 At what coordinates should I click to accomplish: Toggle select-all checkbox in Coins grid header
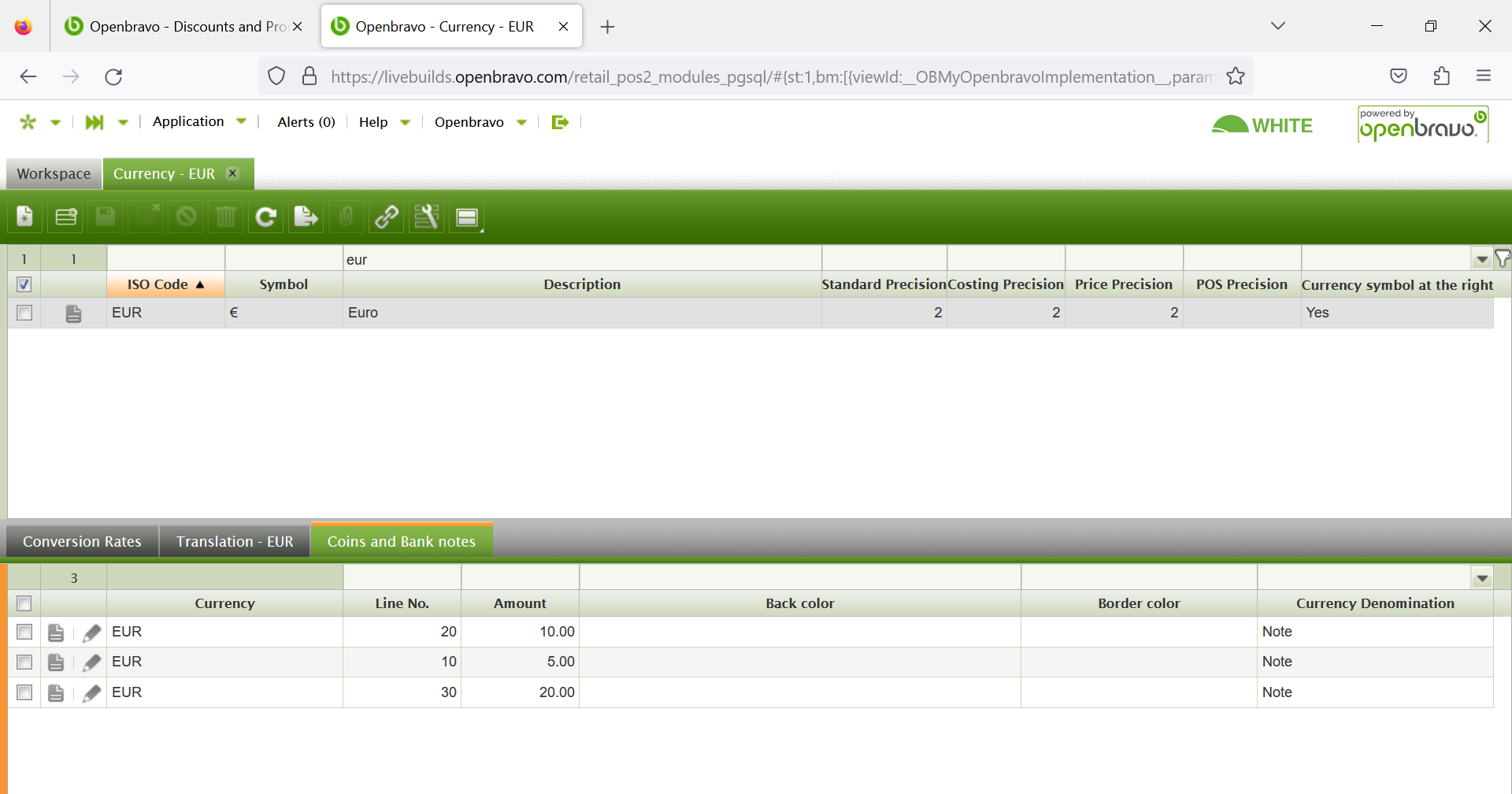24,603
